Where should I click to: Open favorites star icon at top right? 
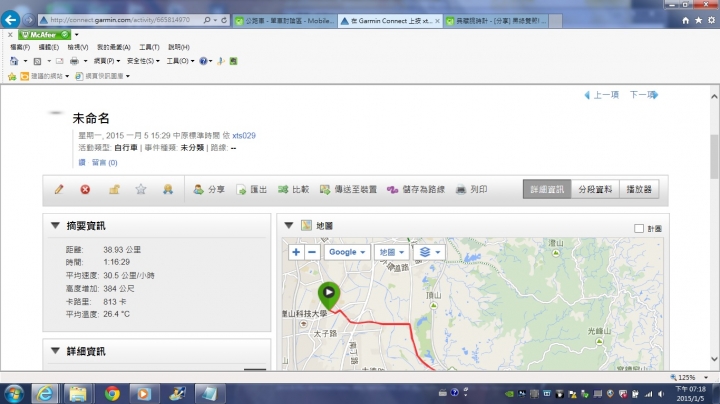698,20
